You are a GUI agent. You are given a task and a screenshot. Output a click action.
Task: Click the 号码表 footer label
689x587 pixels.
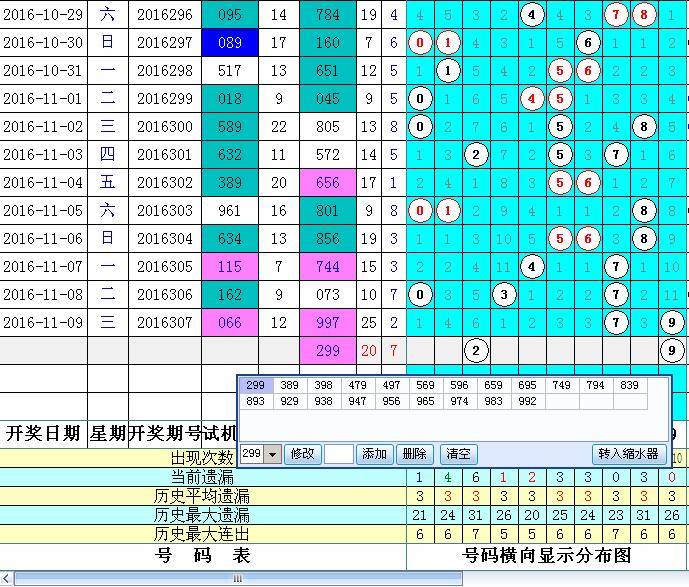[203, 556]
